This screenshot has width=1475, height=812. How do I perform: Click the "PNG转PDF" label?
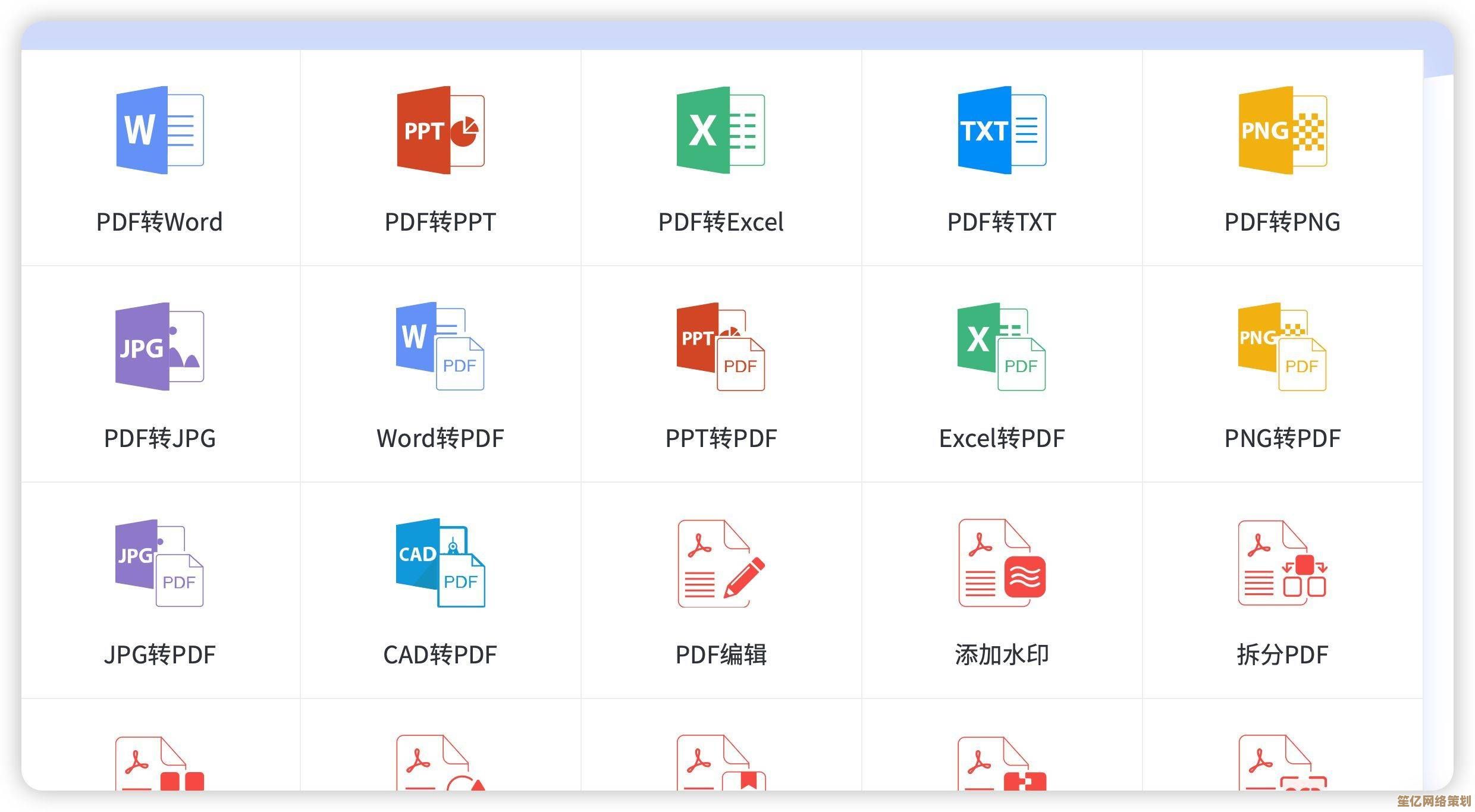1283,439
